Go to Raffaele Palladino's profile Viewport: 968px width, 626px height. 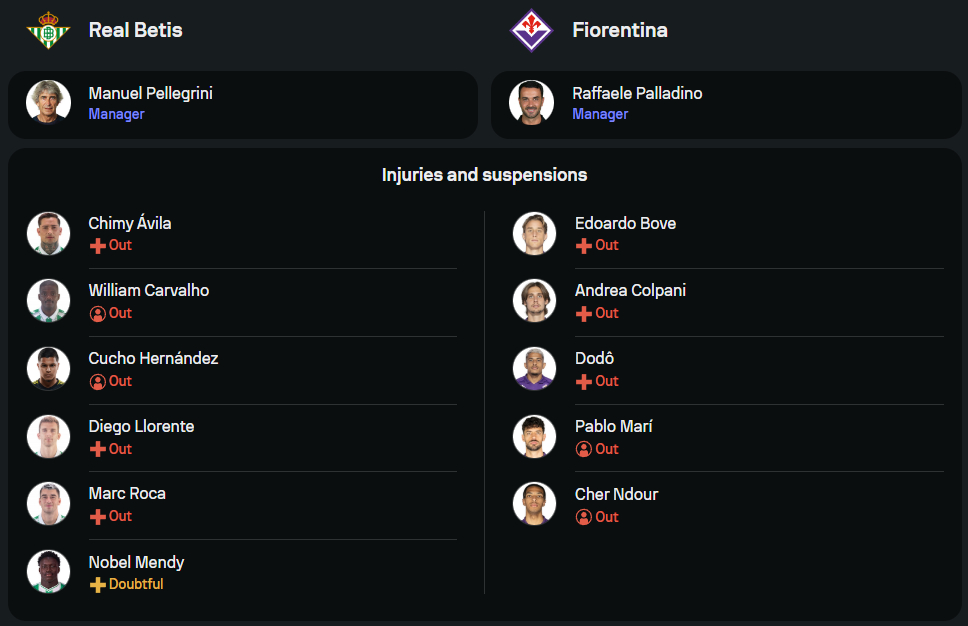[637, 93]
